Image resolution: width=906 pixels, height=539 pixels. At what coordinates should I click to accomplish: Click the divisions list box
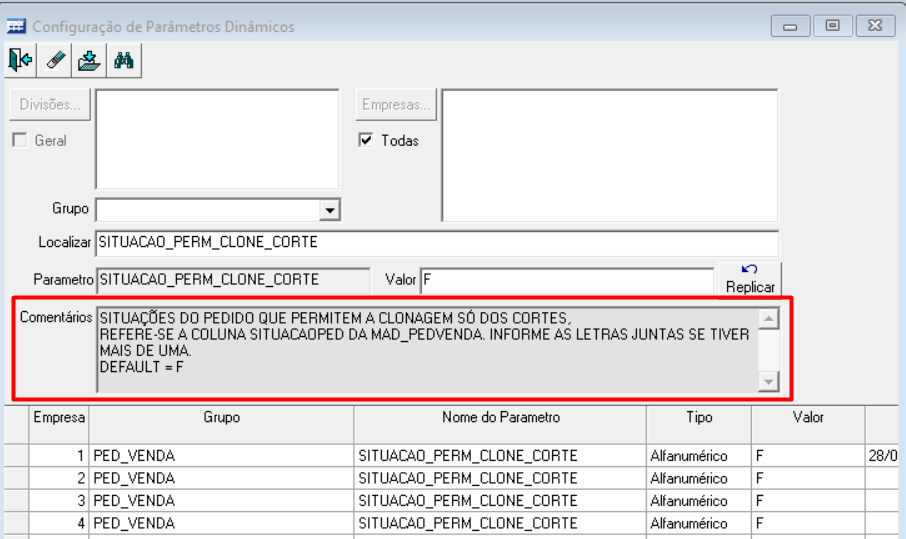pos(217,139)
